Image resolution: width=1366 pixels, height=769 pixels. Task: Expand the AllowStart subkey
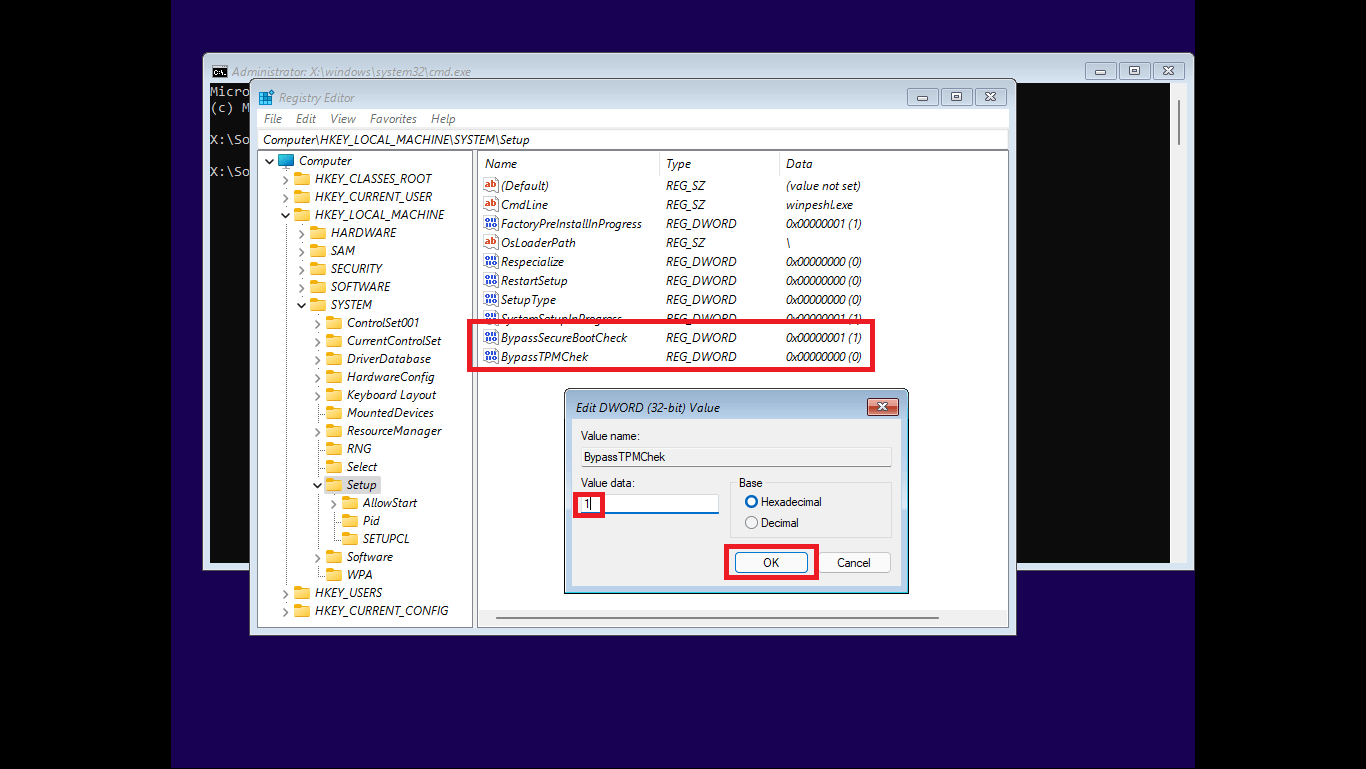click(334, 503)
